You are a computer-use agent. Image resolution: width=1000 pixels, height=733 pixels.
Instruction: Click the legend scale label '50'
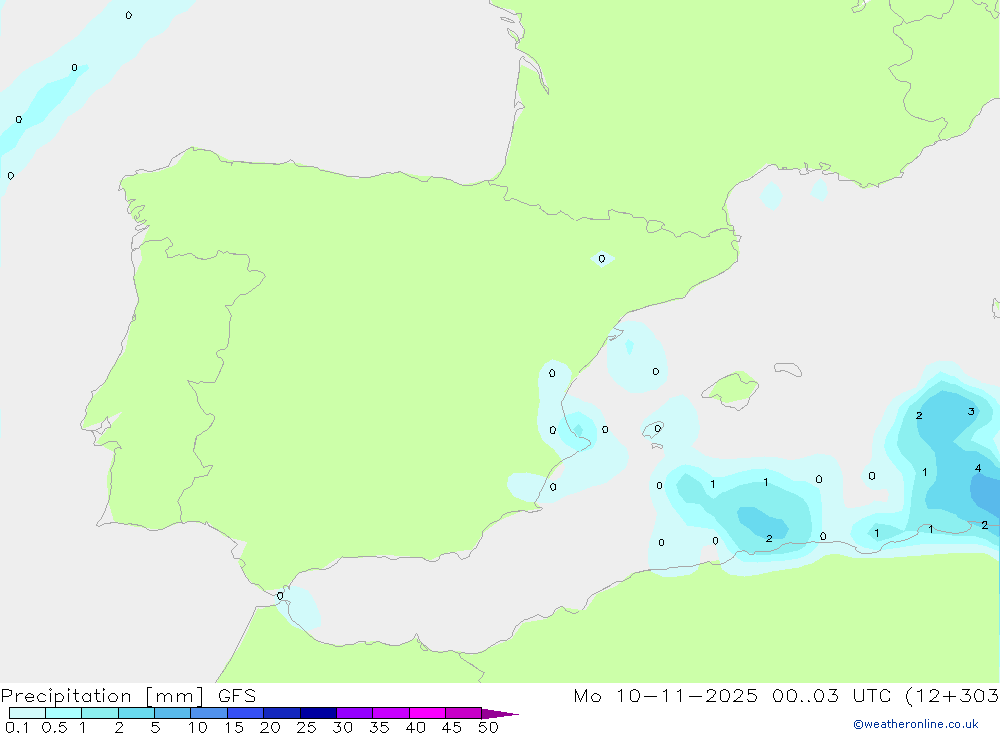[488, 727]
